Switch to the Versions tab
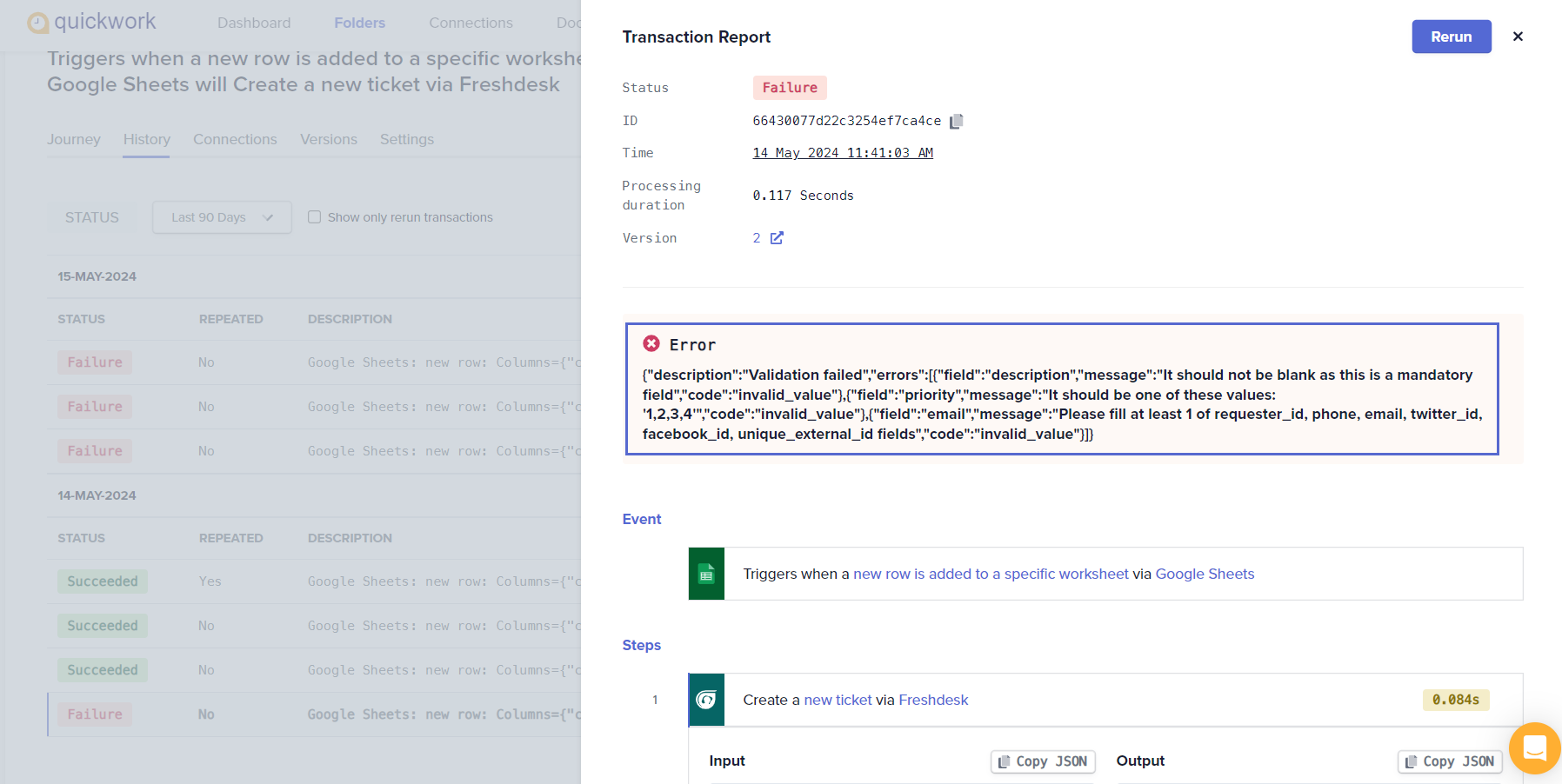This screenshot has height=784, width=1562. coord(329,139)
